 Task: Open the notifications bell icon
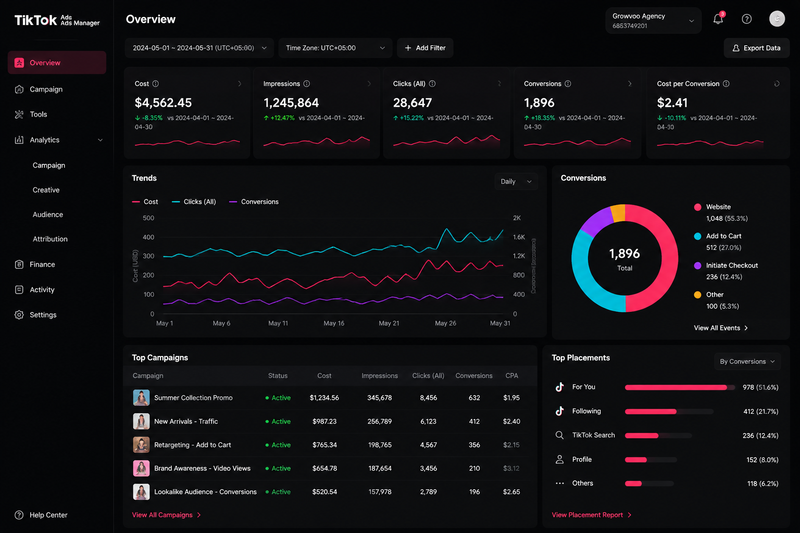point(718,19)
